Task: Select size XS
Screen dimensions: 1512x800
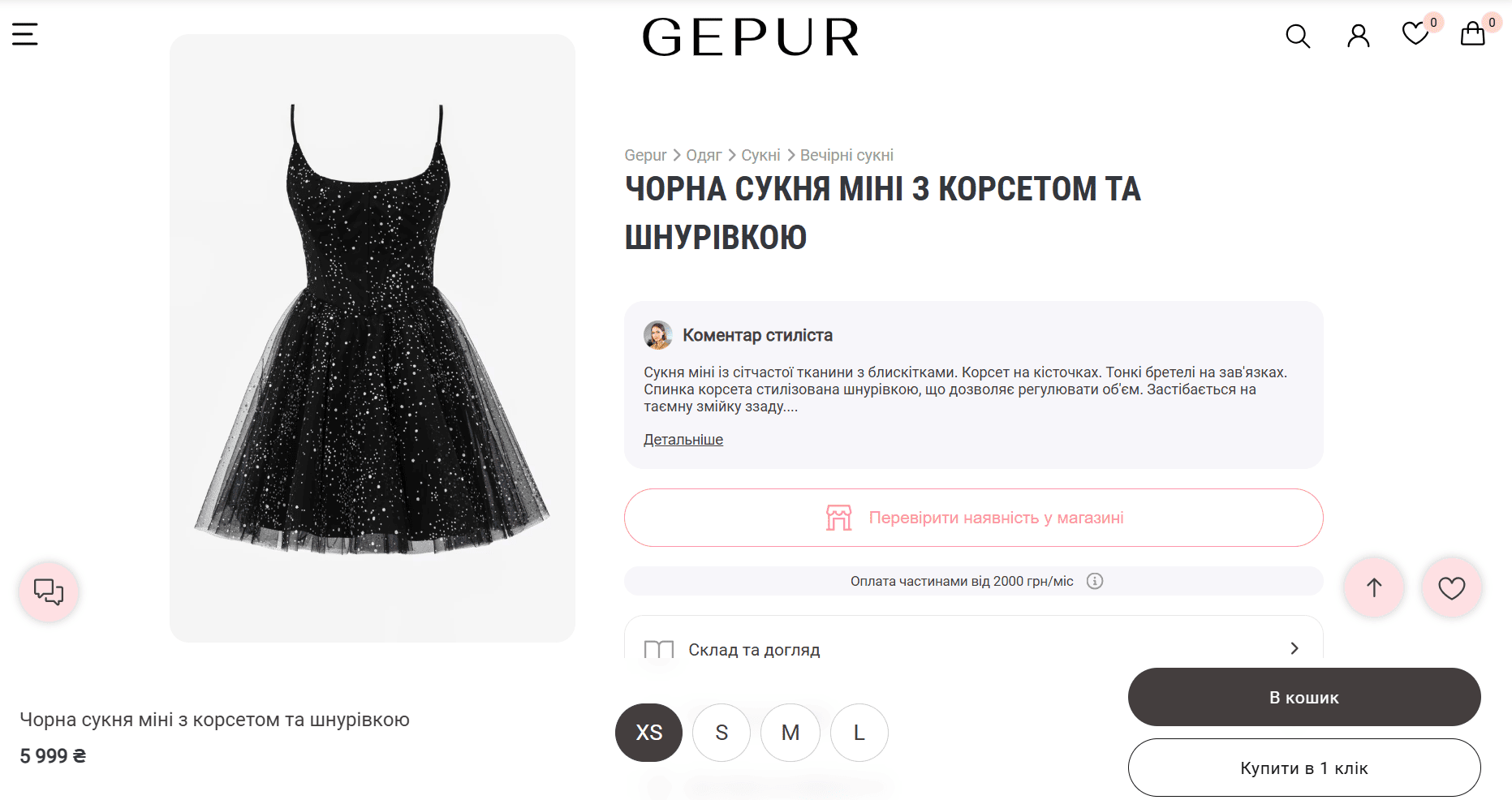Action: point(648,733)
